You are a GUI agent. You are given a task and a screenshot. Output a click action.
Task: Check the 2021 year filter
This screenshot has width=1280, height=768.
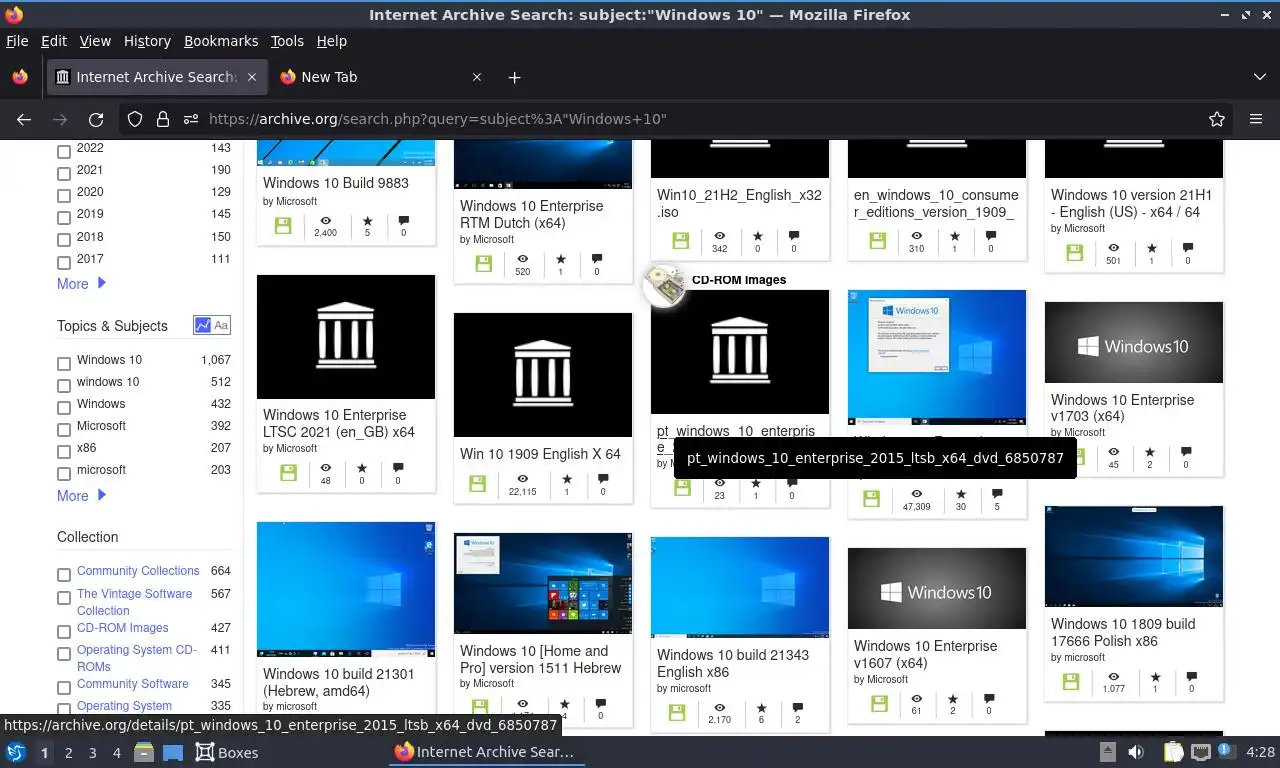64,174
